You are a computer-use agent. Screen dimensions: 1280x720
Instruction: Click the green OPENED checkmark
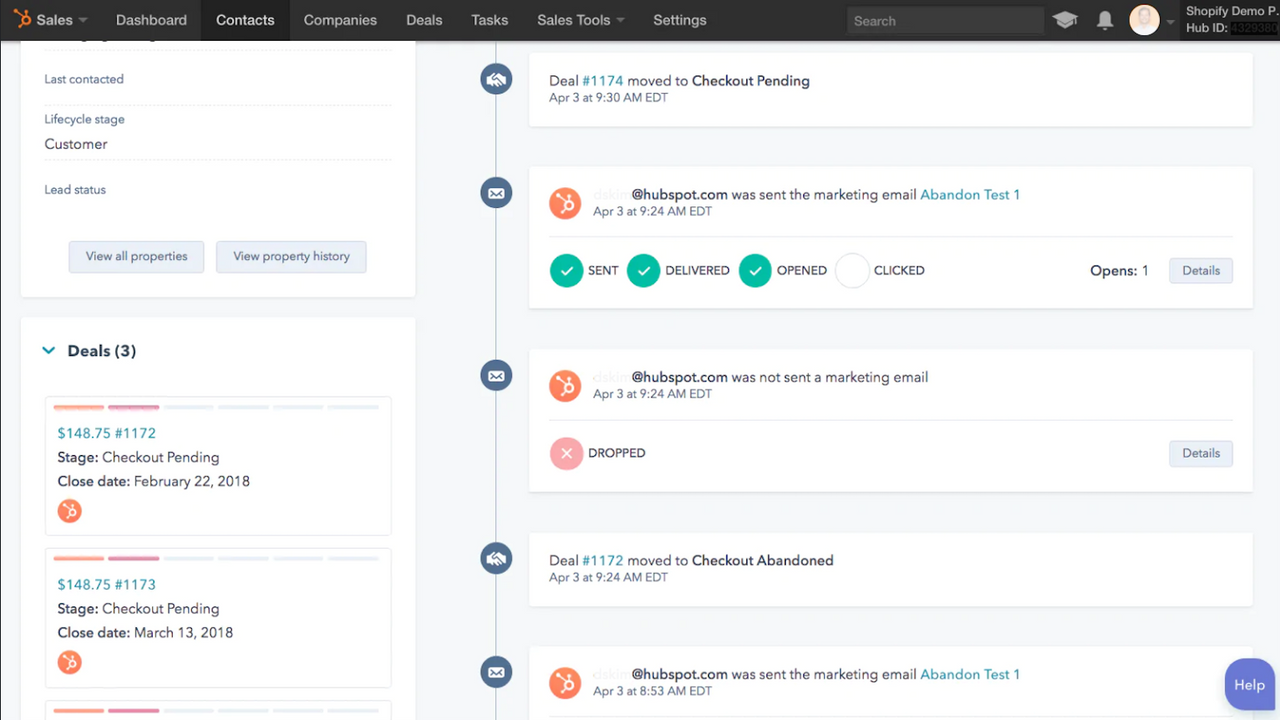[755, 270]
